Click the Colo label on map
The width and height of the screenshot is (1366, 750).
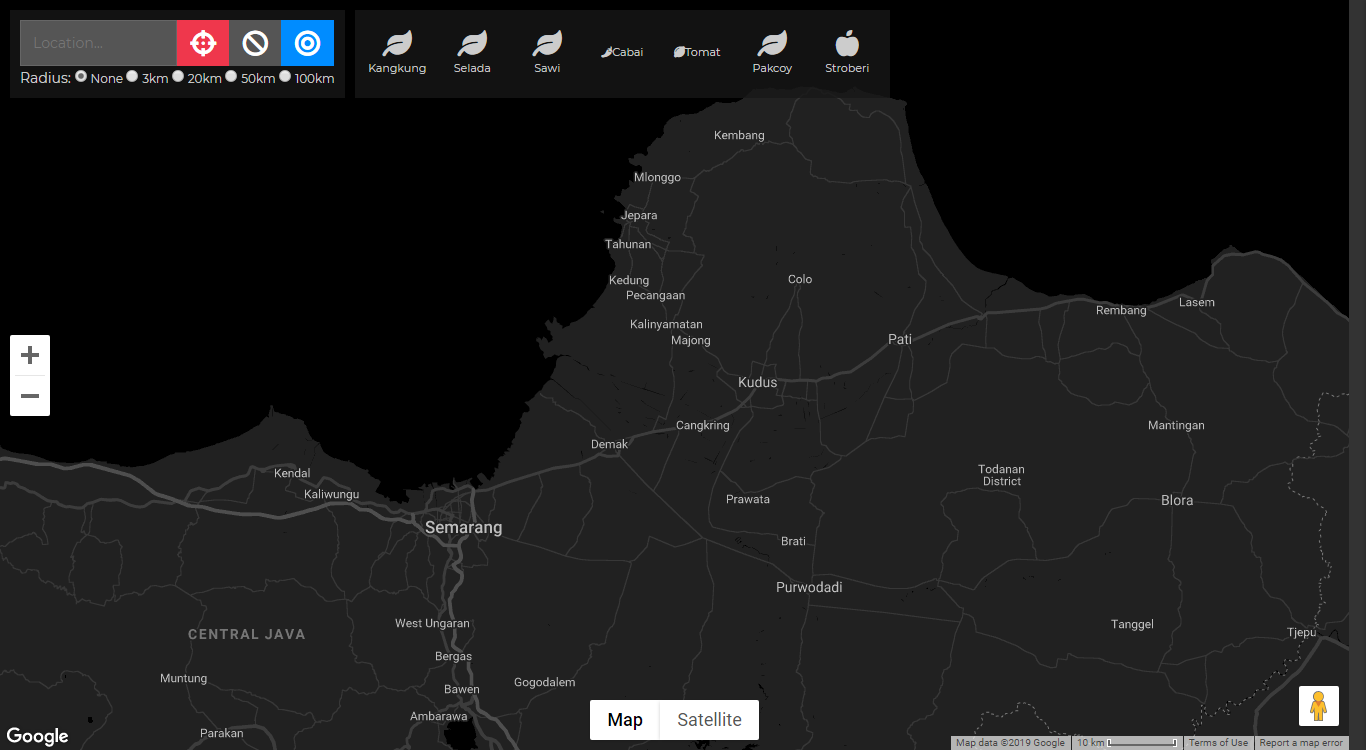pyautogui.click(x=800, y=279)
